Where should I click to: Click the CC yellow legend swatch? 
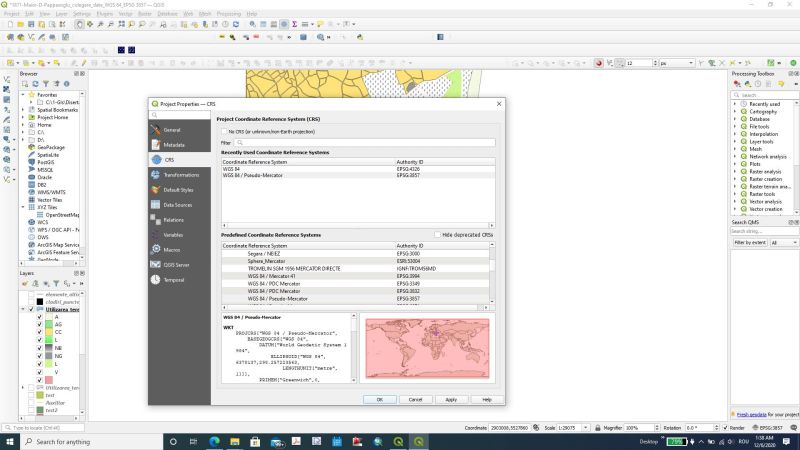[x=49, y=332]
